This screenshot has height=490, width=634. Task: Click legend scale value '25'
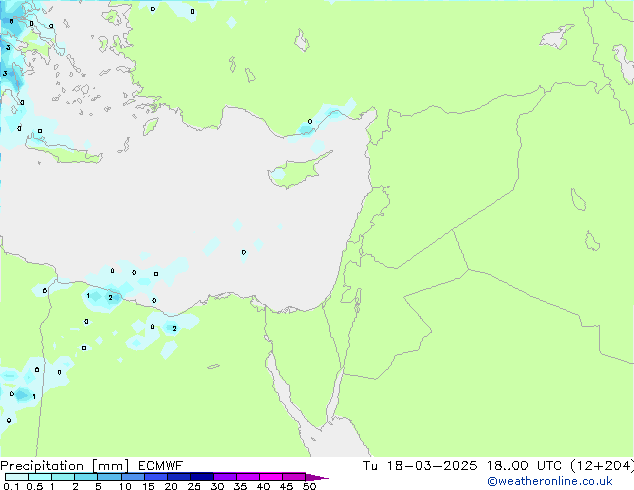pos(194,486)
